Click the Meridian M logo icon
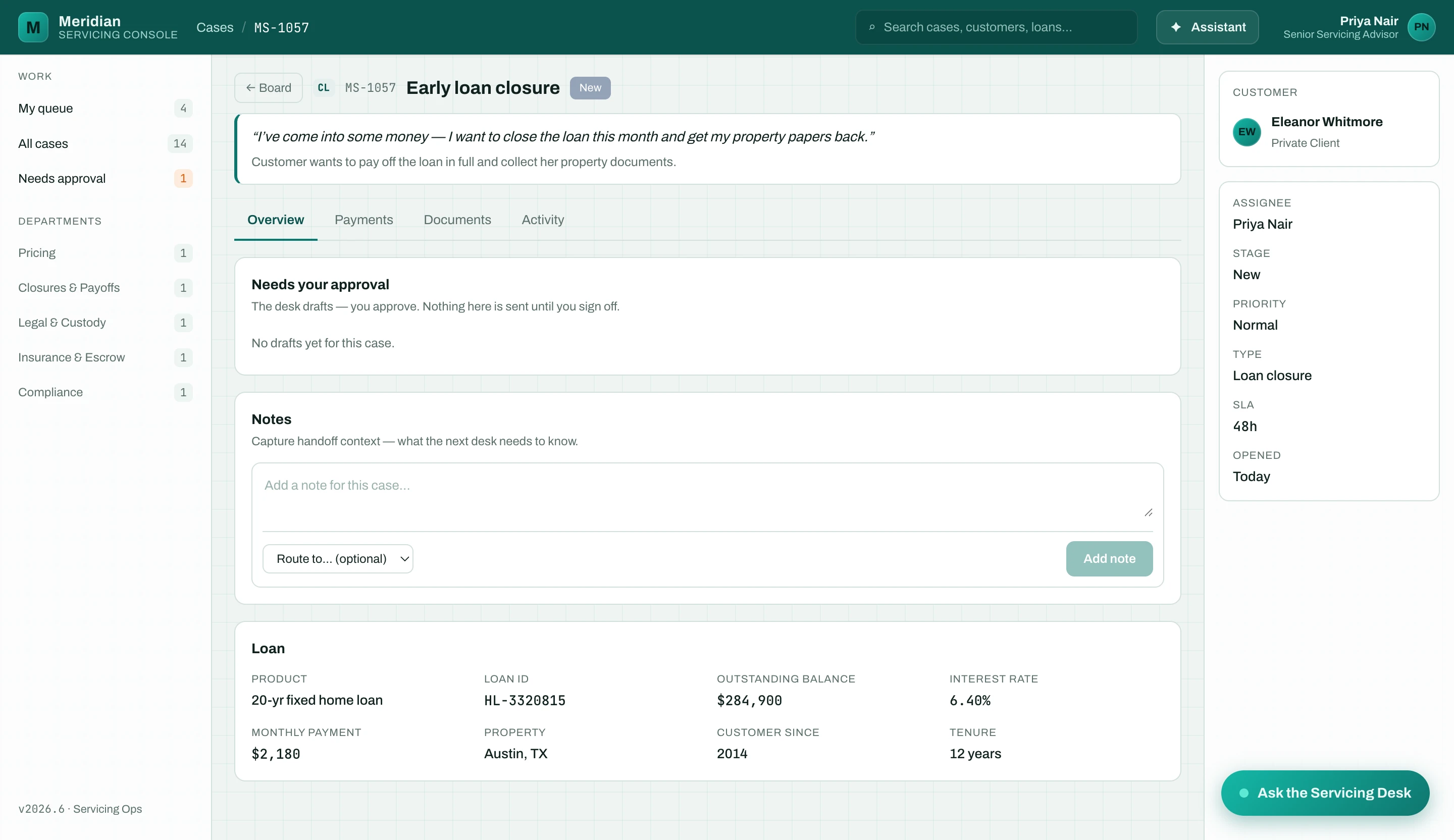Image resolution: width=1454 pixels, height=840 pixels. 33,27
